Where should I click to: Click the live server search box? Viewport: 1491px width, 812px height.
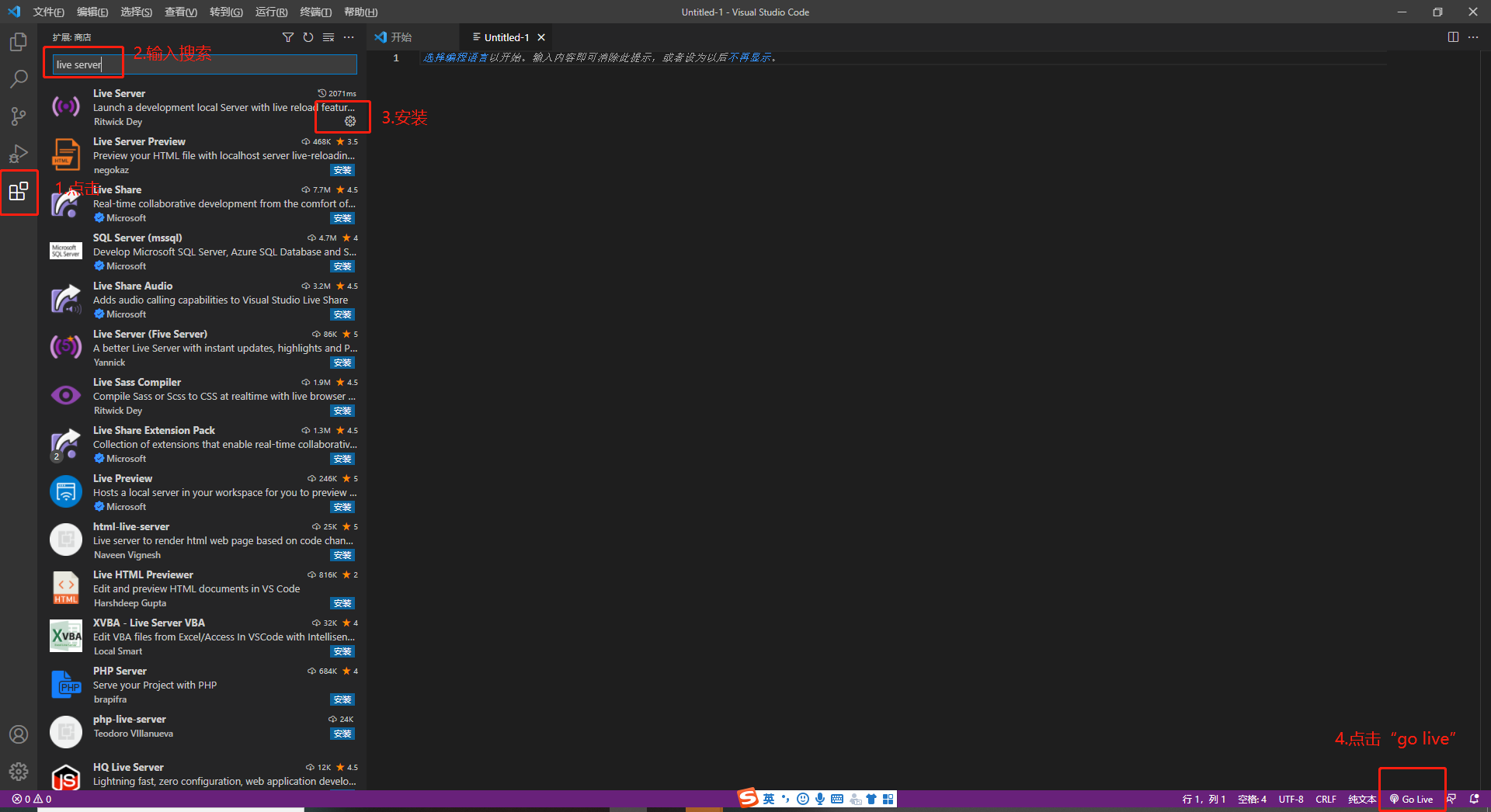[205, 64]
